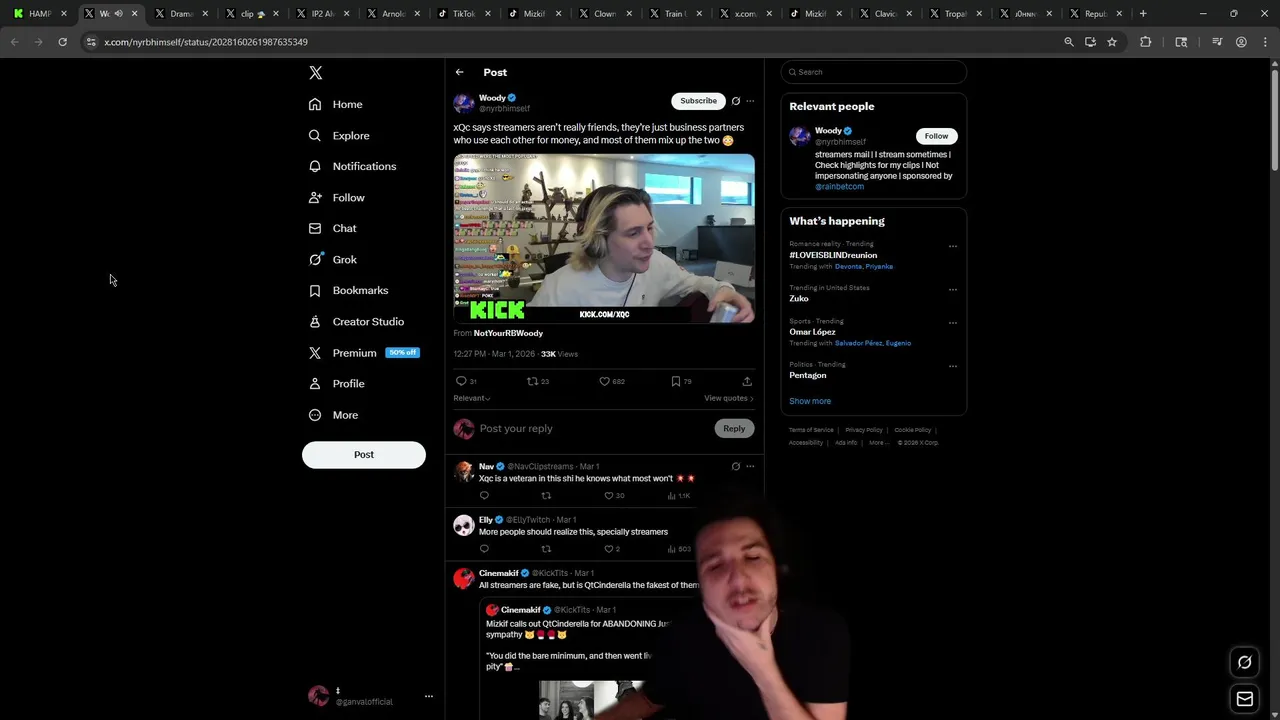Open the Explore page

339,135
